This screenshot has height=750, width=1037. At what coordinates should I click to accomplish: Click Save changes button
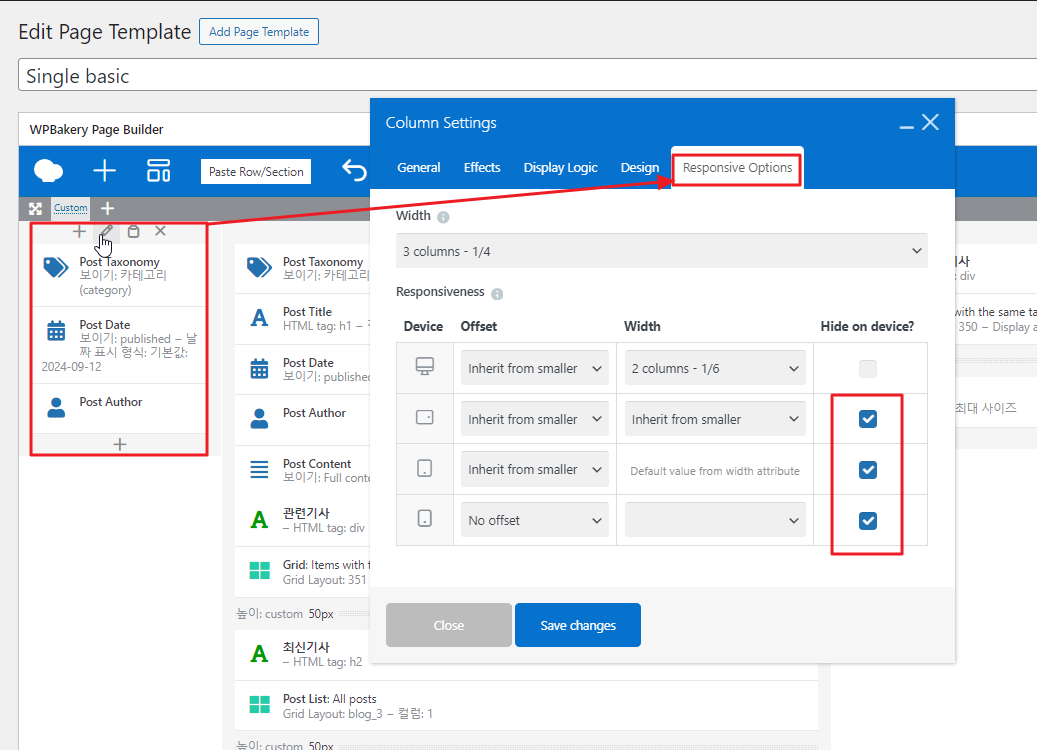click(578, 625)
